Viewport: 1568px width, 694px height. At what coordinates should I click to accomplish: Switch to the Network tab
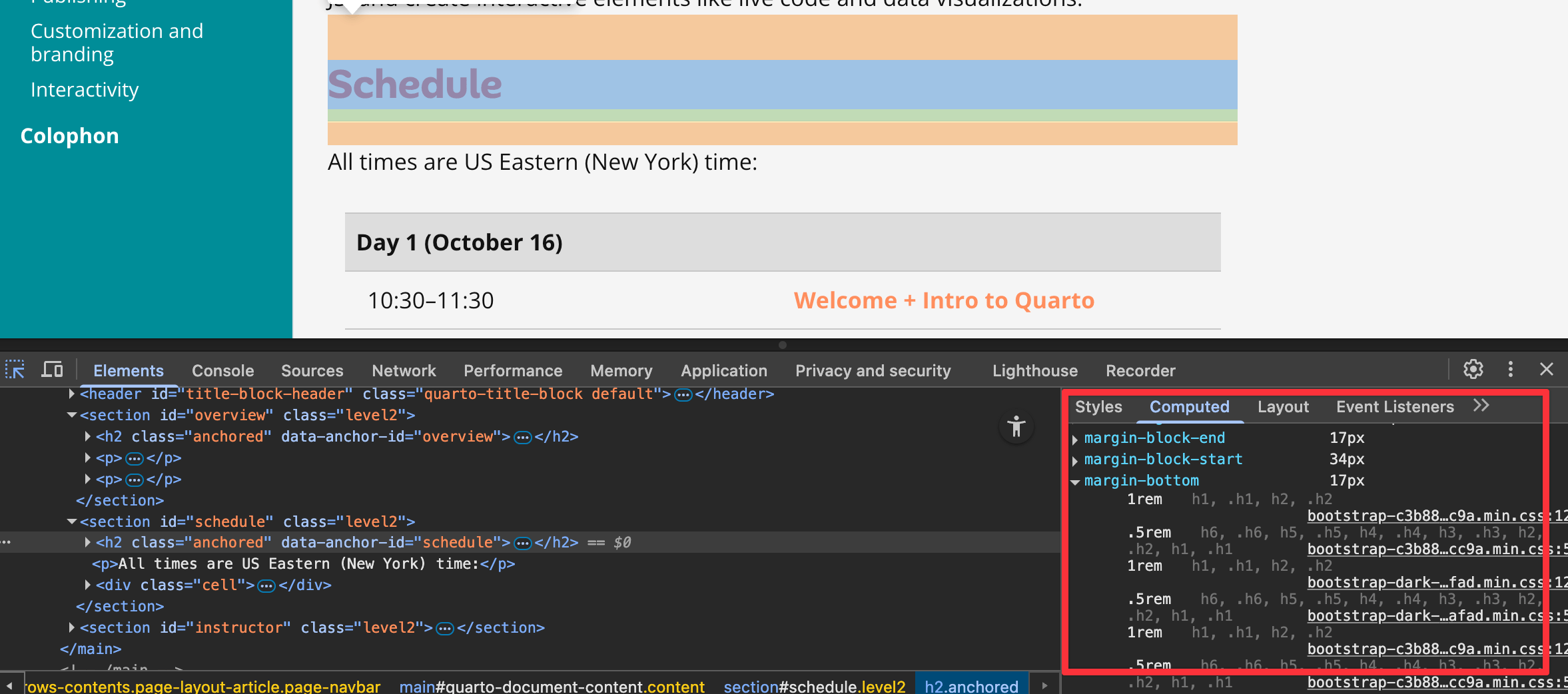[404, 370]
